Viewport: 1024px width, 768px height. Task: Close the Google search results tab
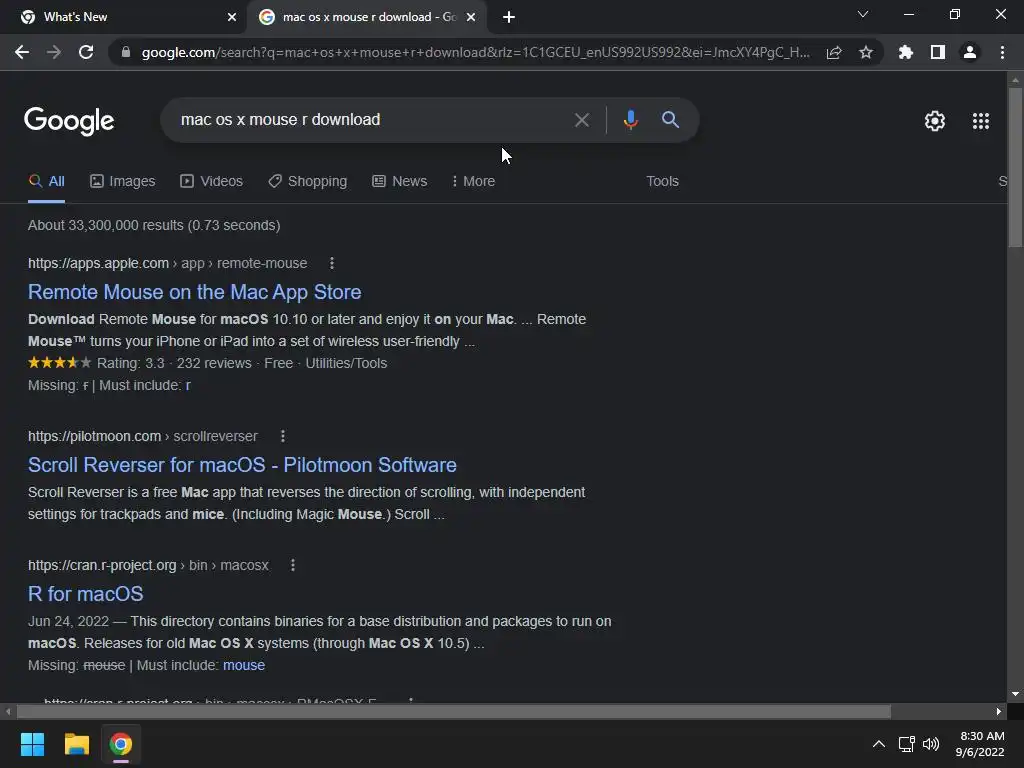(471, 18)
